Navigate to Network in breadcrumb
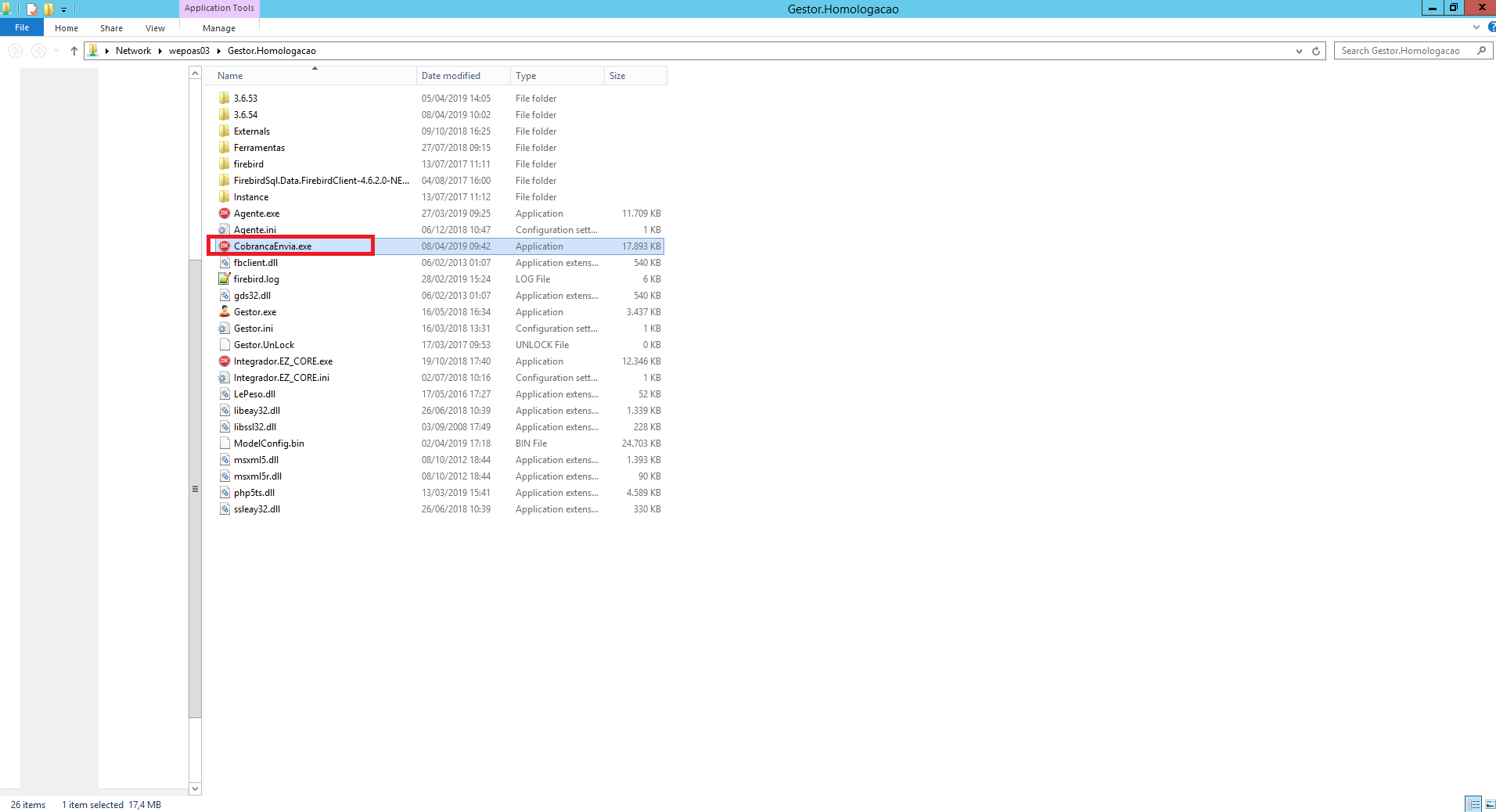The height and width of the screenshot is (812, 1496). pos(133,51)
